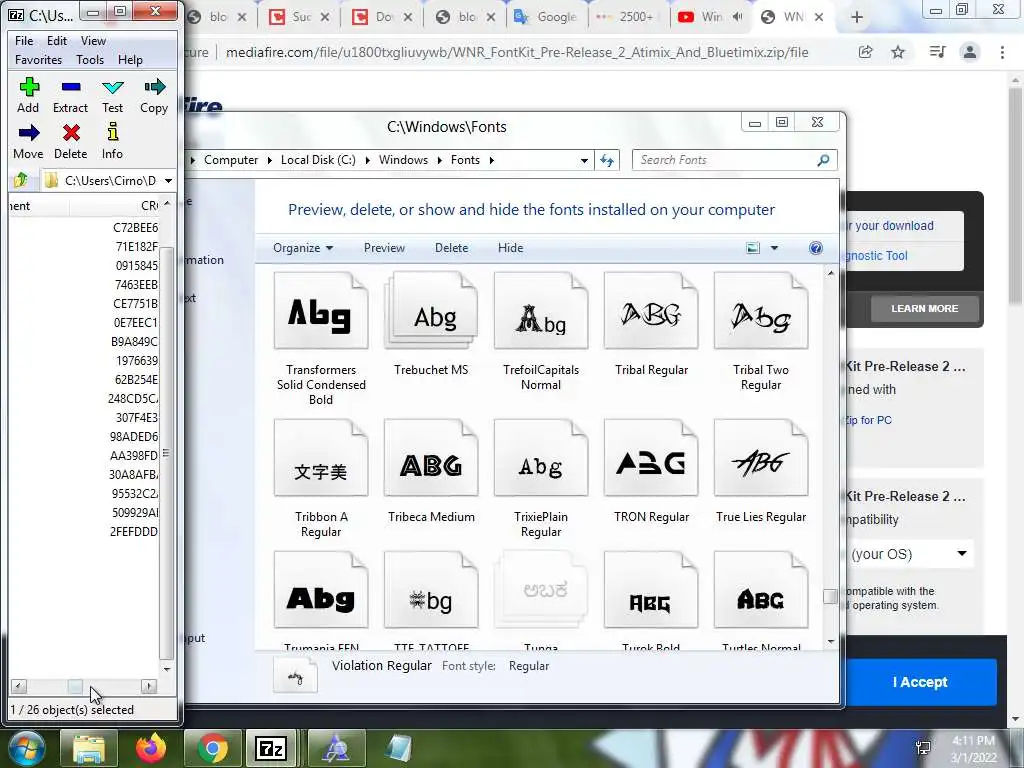Click the LEARN MORE button in Chrome
1024x768 pixels.
(925, 308)
